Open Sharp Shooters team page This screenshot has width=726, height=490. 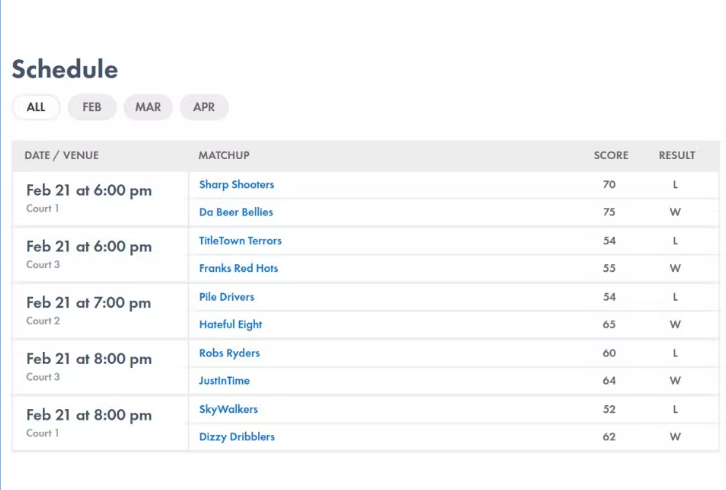(x=236, y=185)
